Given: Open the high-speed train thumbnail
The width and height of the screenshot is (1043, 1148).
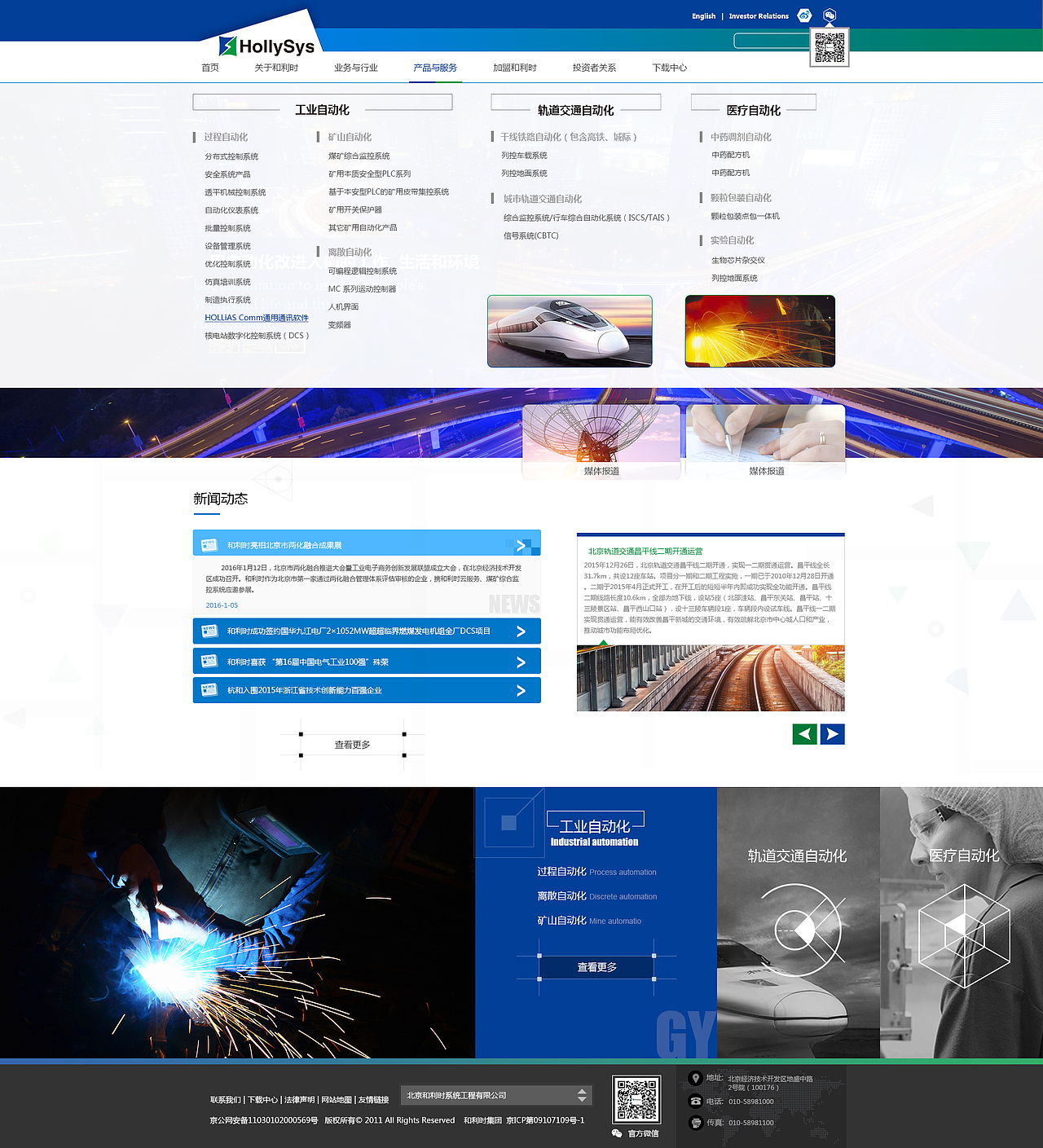Looking at the screenshot, I should (x=570, y=331).
